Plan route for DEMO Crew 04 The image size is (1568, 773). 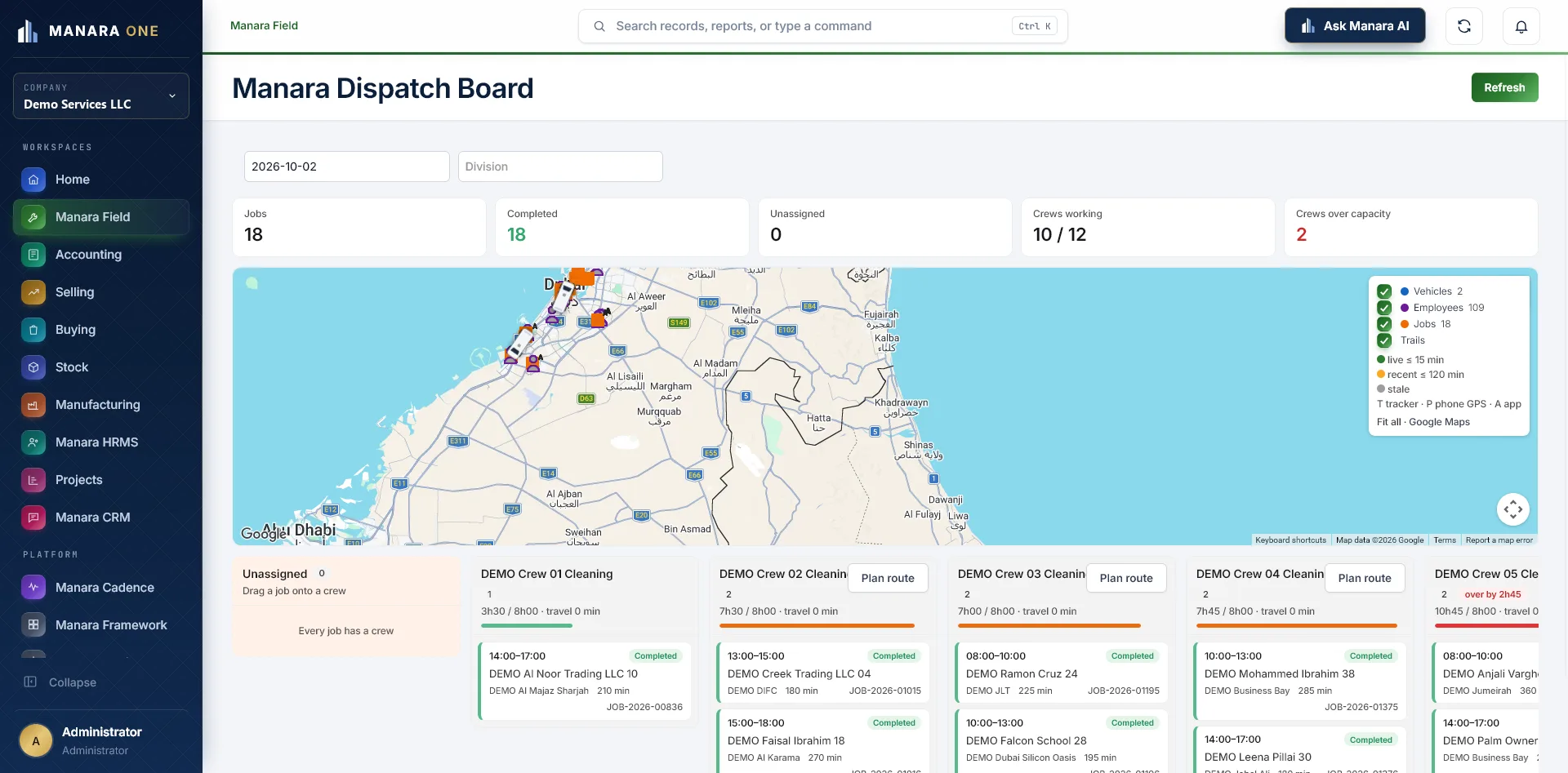click(1365, 578)
